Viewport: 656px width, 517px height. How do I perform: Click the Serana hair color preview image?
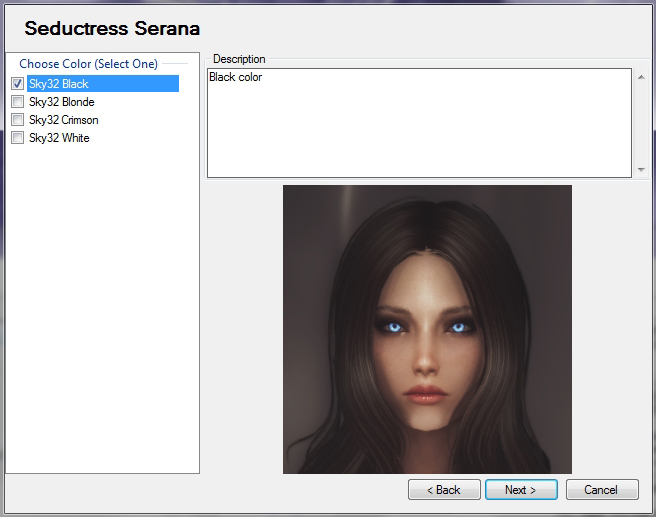click(427, 330)
